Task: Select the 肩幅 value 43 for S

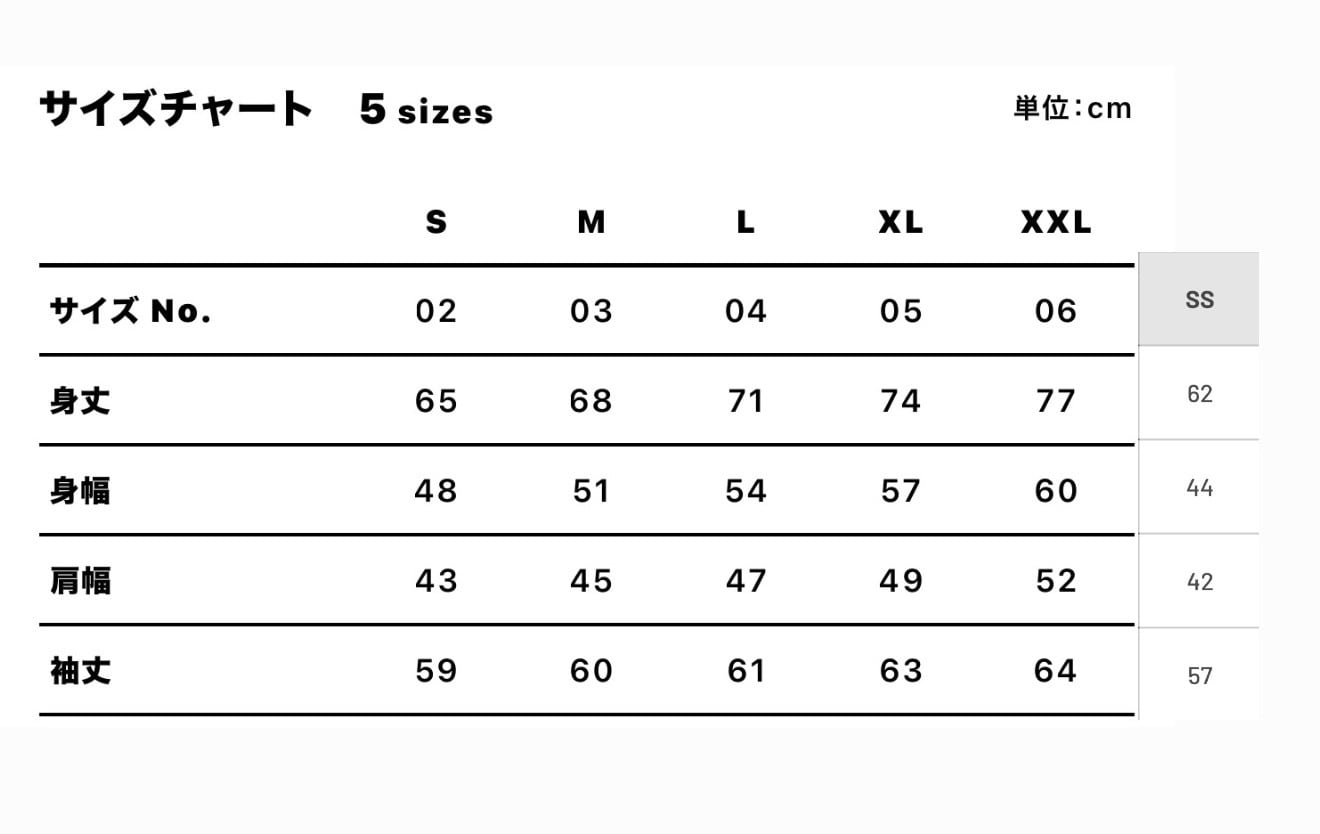Action: (x=436, y=581)
